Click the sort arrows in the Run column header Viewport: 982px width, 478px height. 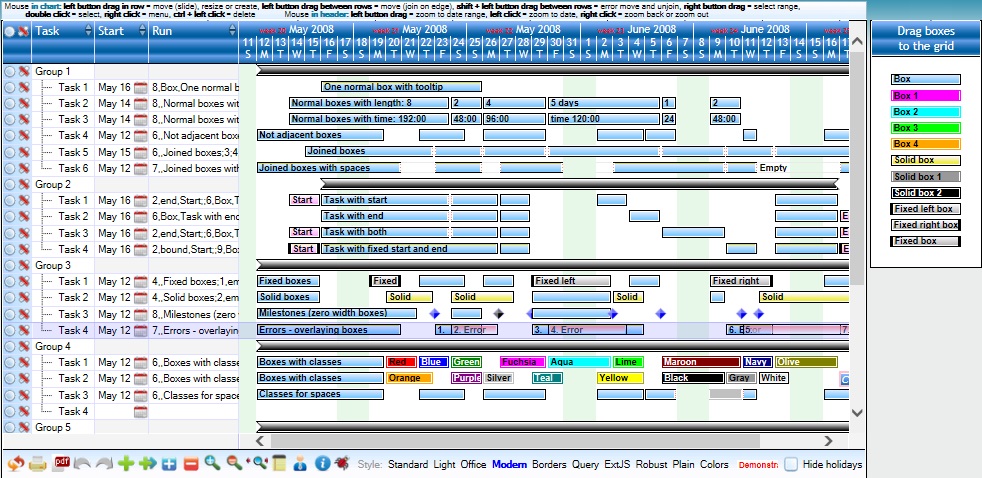[x=232, y=30]
